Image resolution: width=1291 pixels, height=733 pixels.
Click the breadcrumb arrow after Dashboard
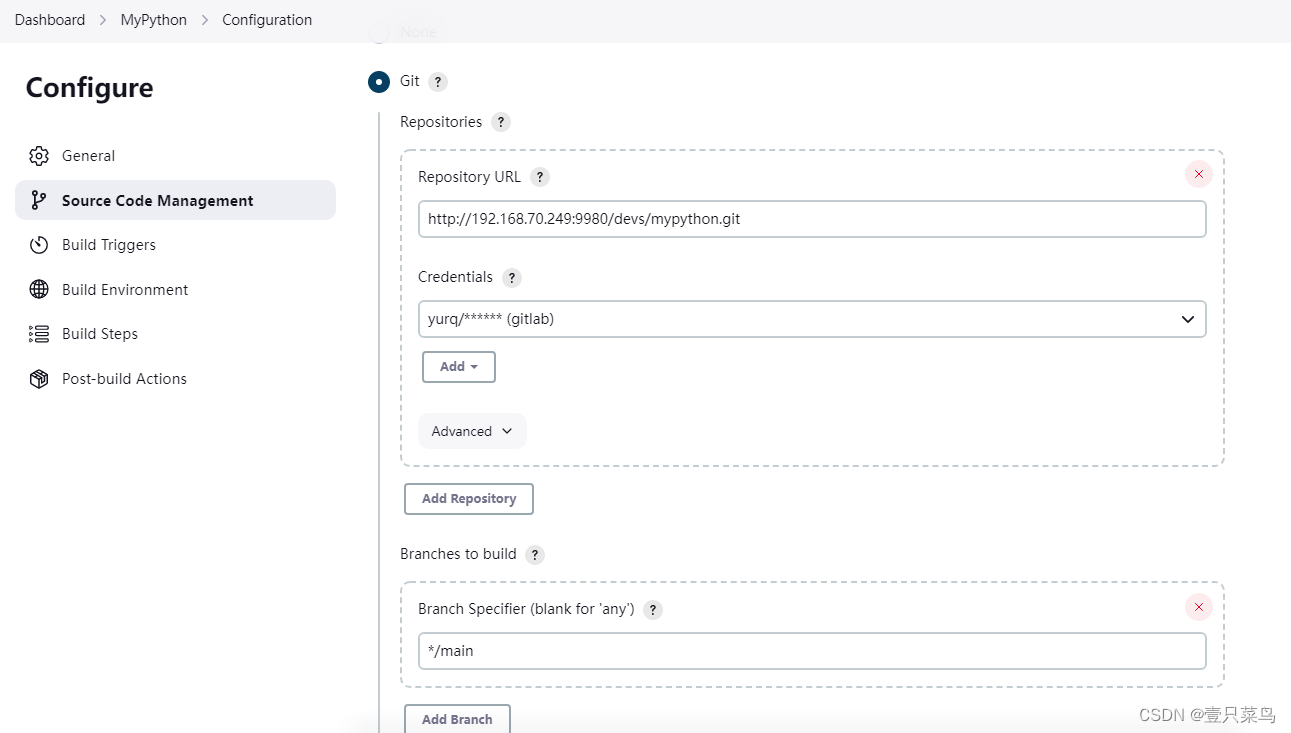coord(103,20)
